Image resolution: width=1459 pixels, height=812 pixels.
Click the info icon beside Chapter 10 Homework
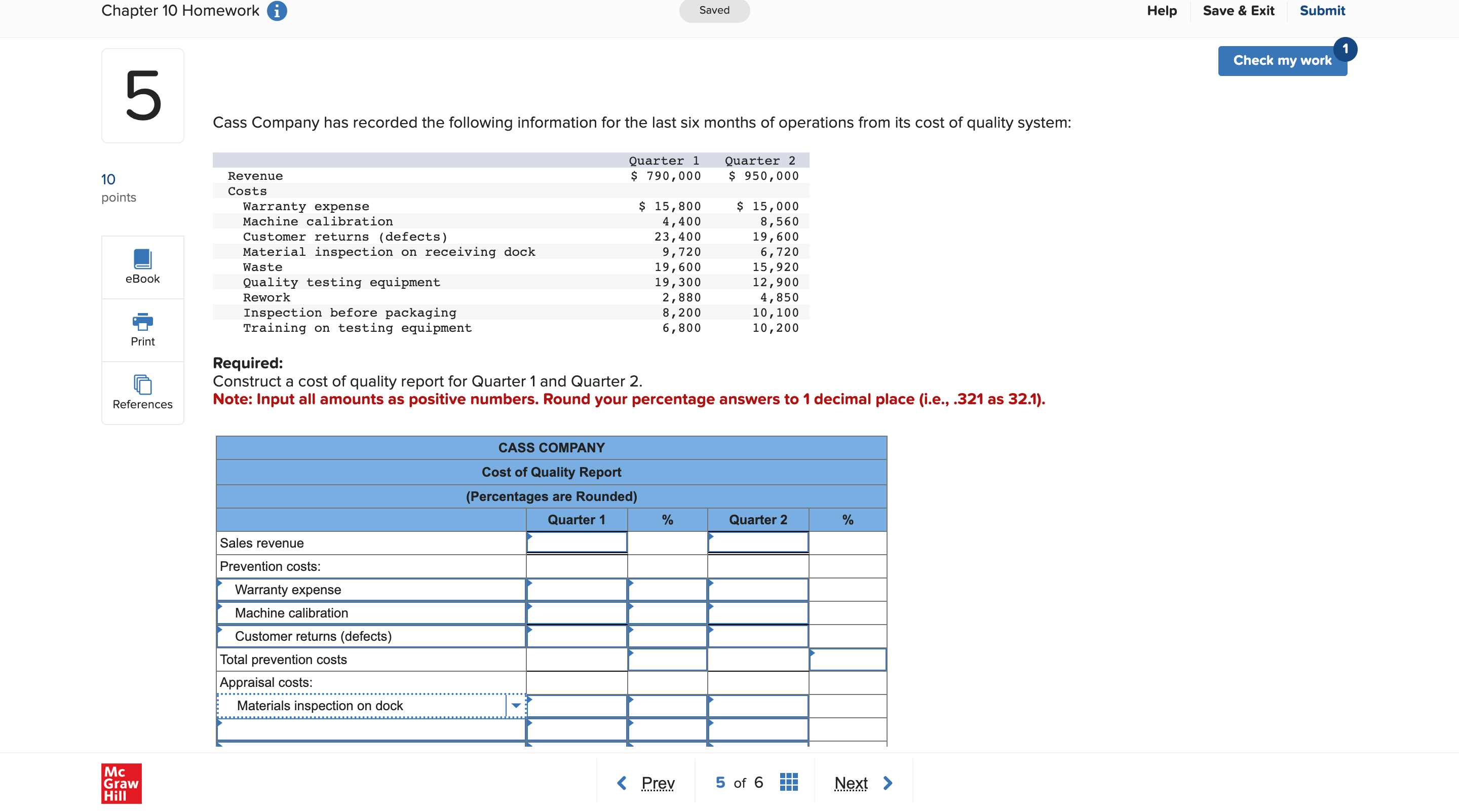tap(277, 11)
